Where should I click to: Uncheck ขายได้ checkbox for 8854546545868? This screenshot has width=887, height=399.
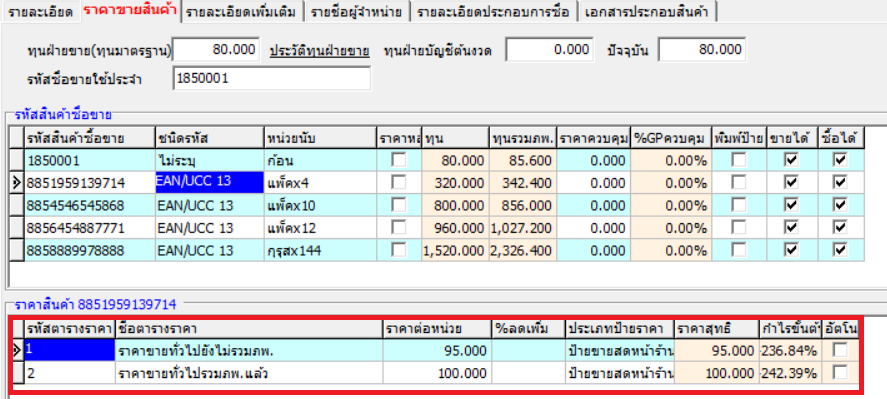tap(791, 205)
